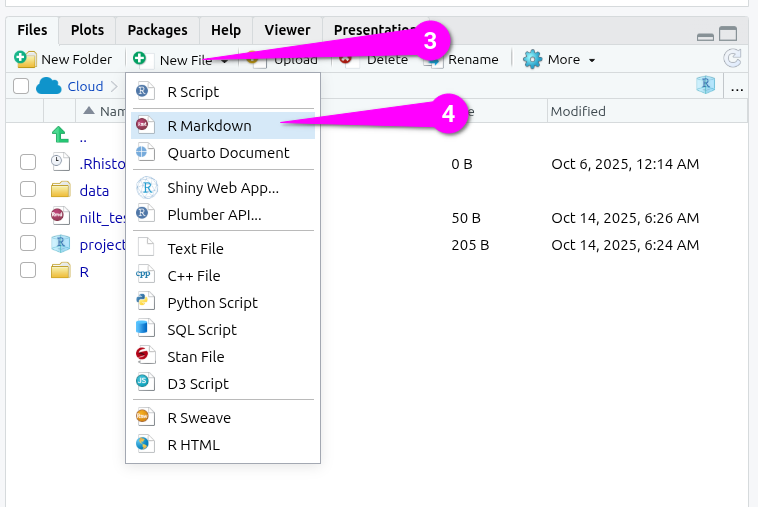
Task: Switch to the Packages tab
Action: click(158, 30)
